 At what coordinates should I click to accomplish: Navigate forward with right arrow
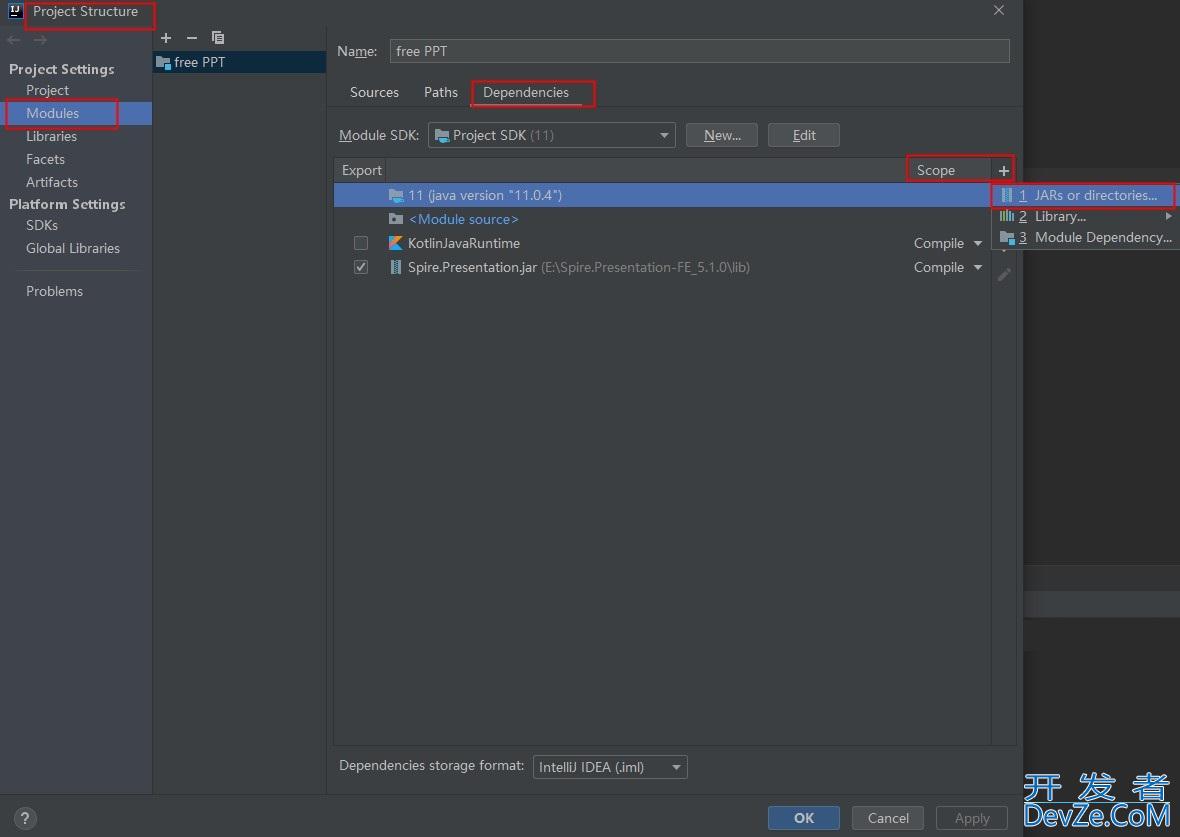click(40, 40)
